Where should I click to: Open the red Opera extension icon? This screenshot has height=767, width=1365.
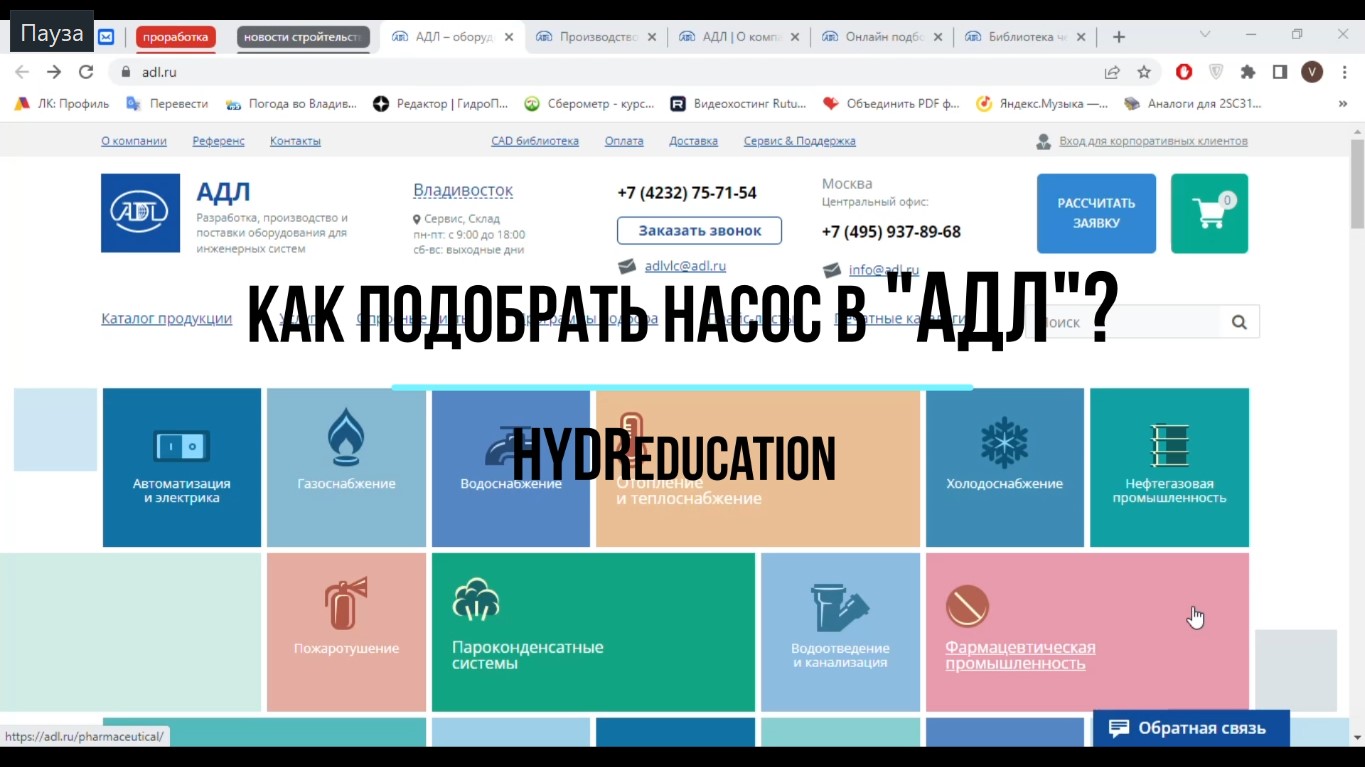[1184, 72]
